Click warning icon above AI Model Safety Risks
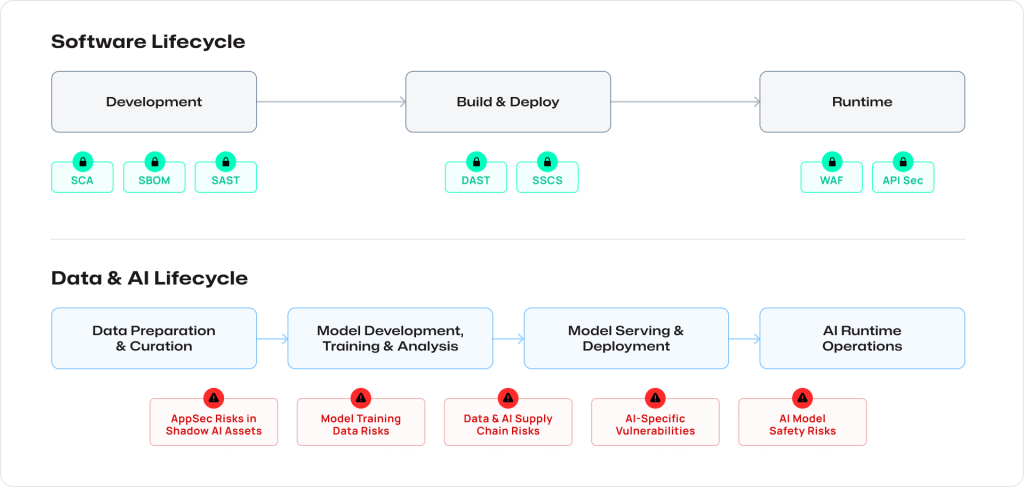This screenshot has width=1024, height=487. (802, 398)
